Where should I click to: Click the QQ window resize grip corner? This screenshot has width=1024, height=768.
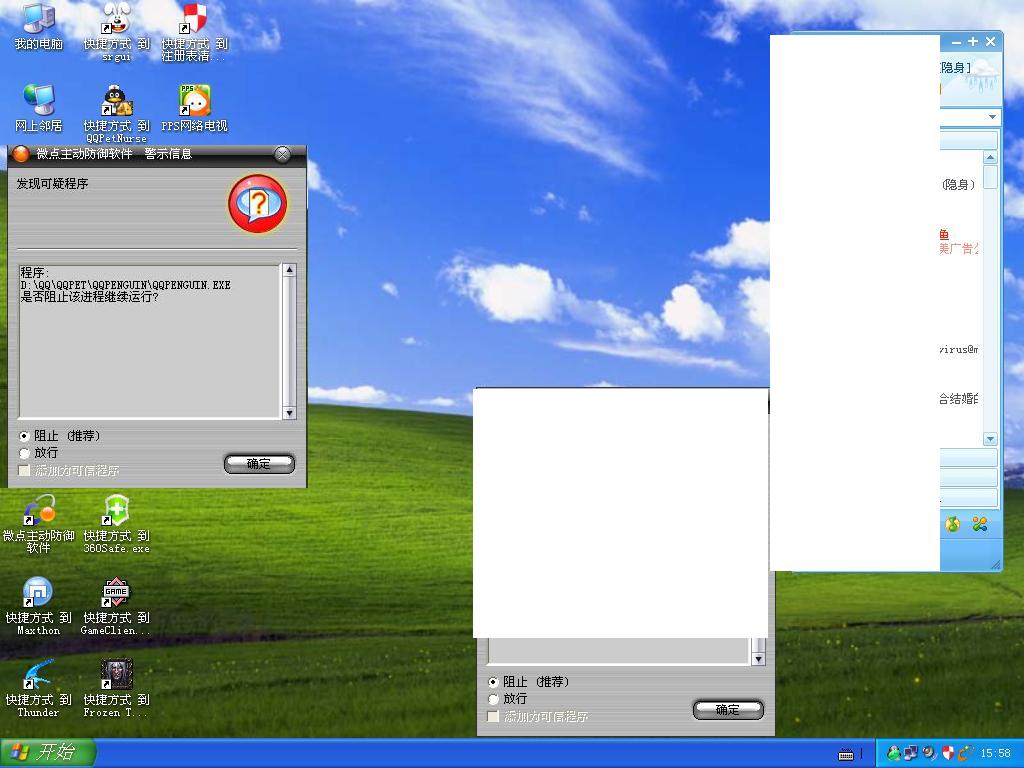tap(995, 564)
